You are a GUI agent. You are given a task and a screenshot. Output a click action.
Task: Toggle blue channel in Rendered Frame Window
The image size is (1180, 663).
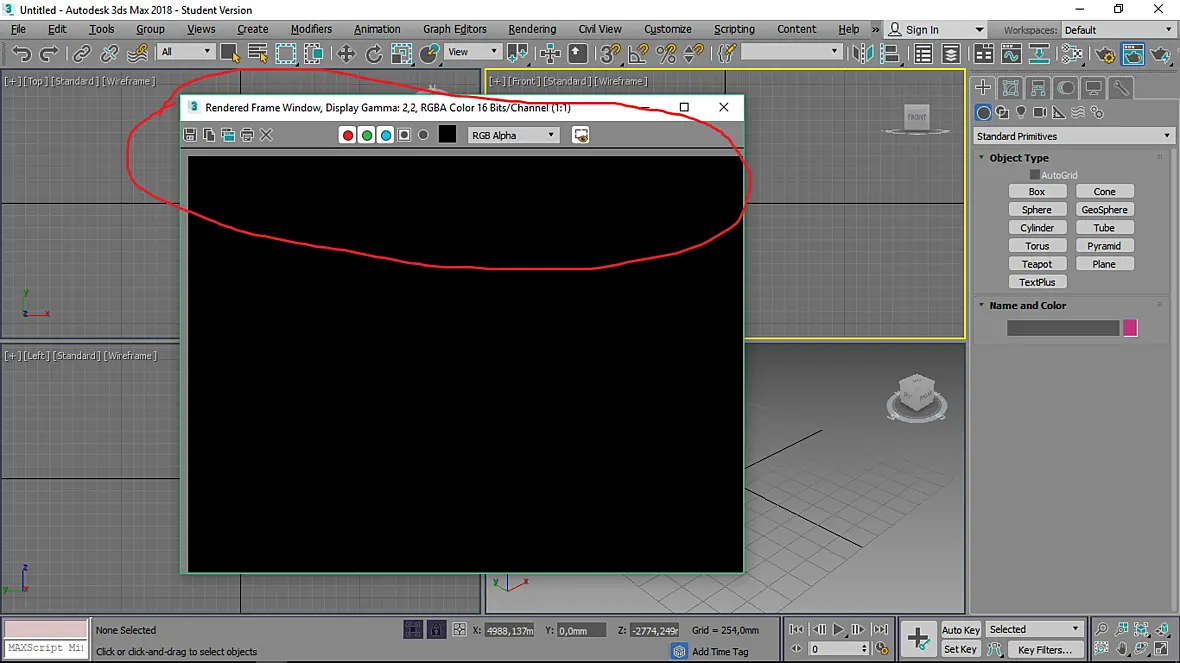click(385, 135)
